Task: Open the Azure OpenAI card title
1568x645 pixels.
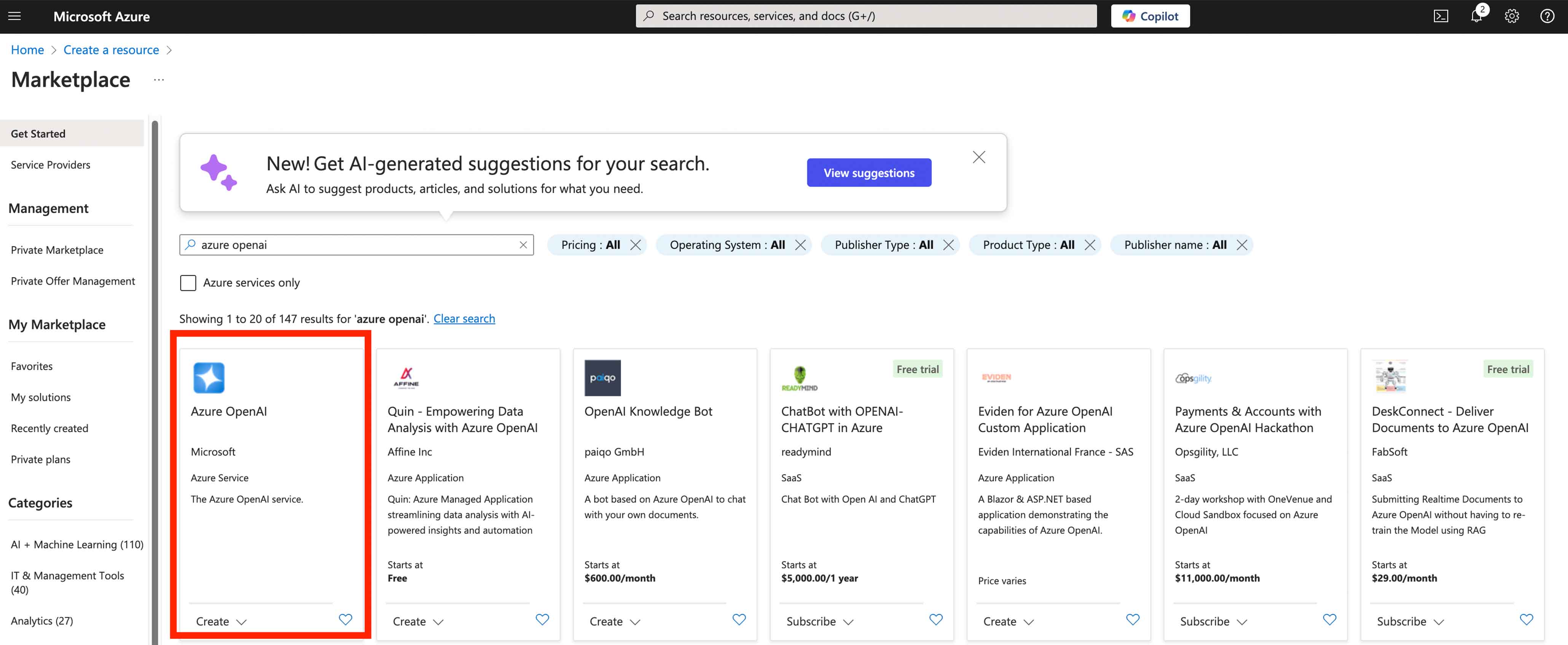Action: (x=229, y=411)
